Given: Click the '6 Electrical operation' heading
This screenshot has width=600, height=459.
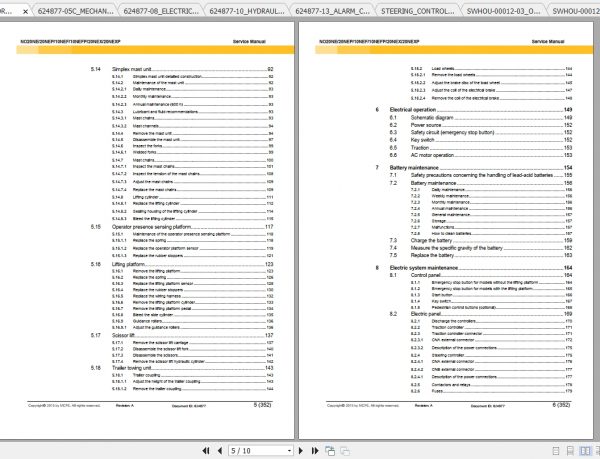Looking at the screenshot, I should point(474,110).
